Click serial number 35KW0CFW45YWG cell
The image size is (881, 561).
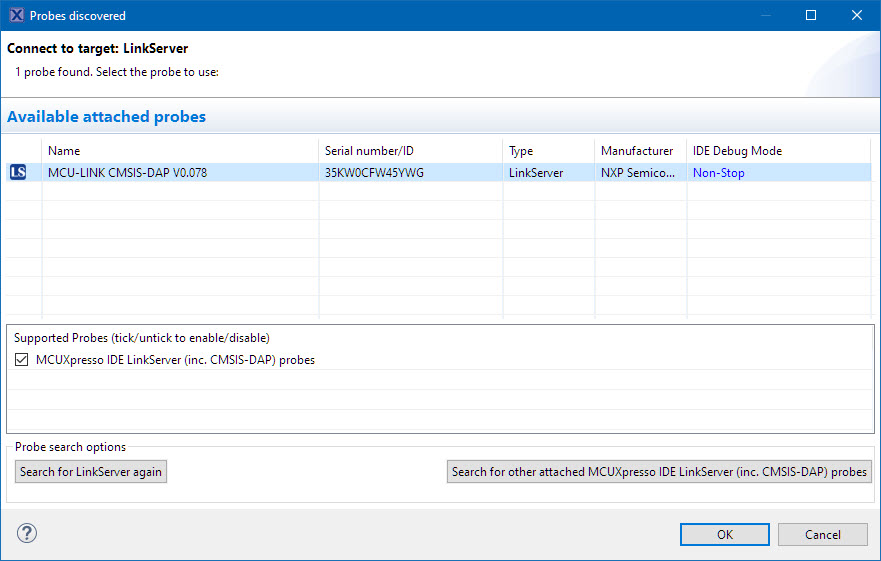[x=374, y=173]
